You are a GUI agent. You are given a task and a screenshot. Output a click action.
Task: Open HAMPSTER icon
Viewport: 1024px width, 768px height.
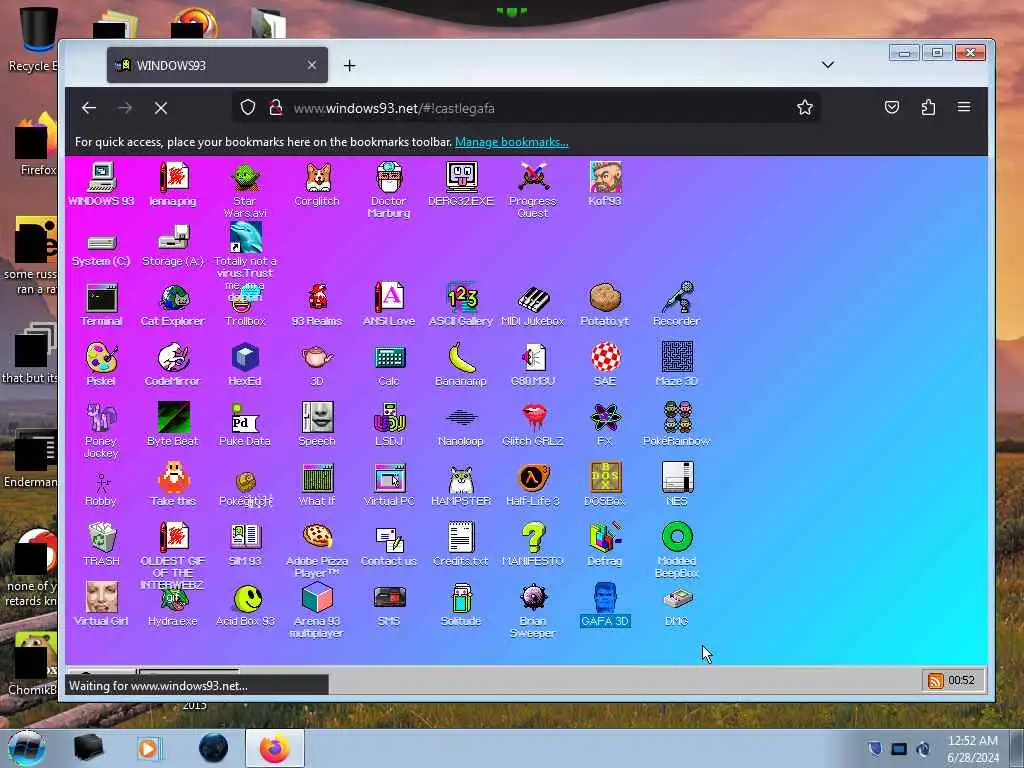(461, 484)
